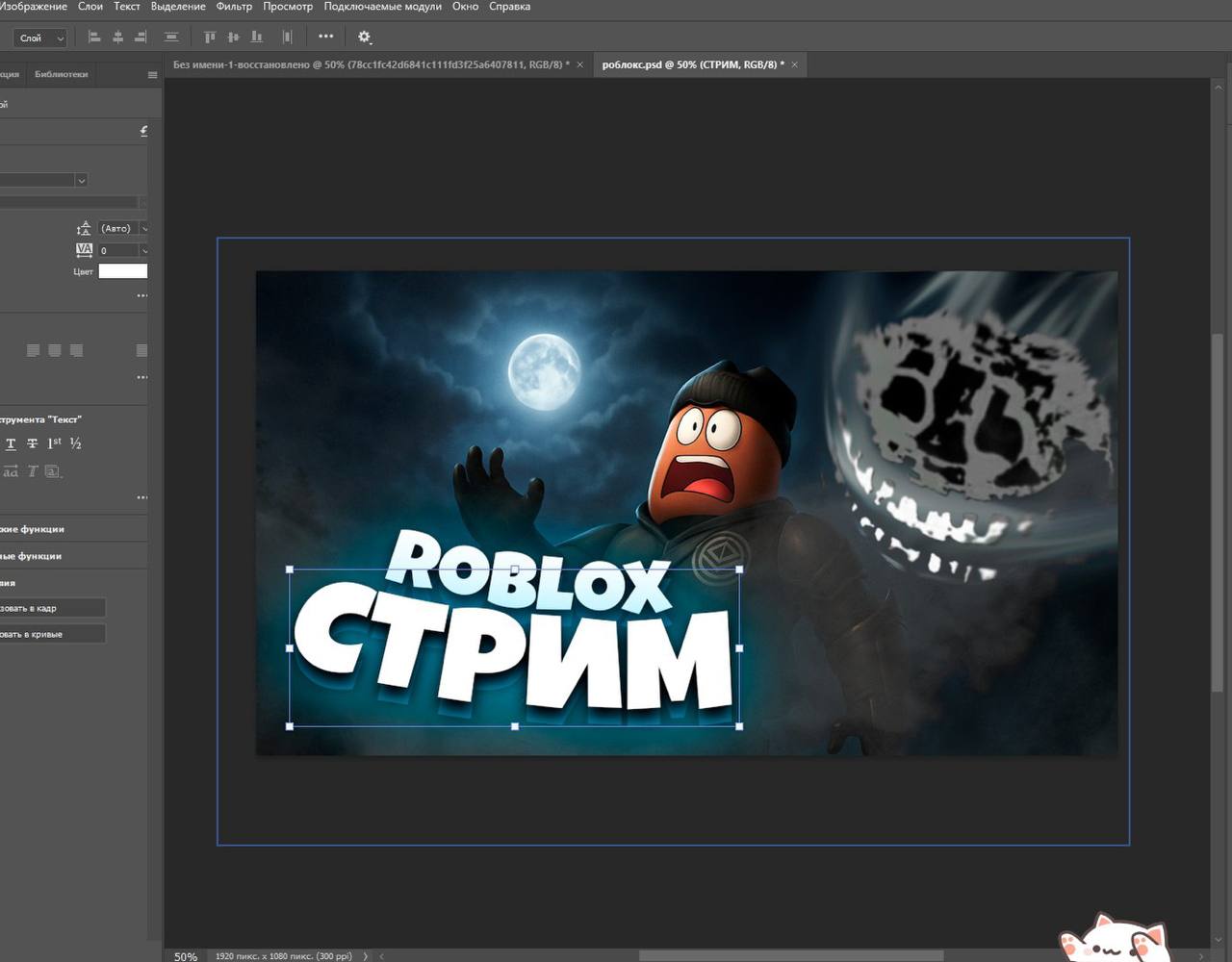Align horizontal centers in options bar

pos(117,37)
